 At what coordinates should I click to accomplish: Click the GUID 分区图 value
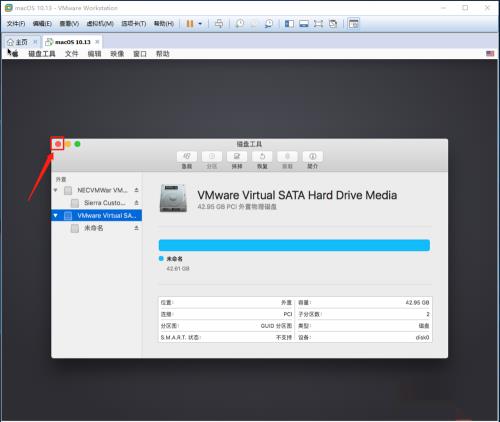click(x=276, y=326)
